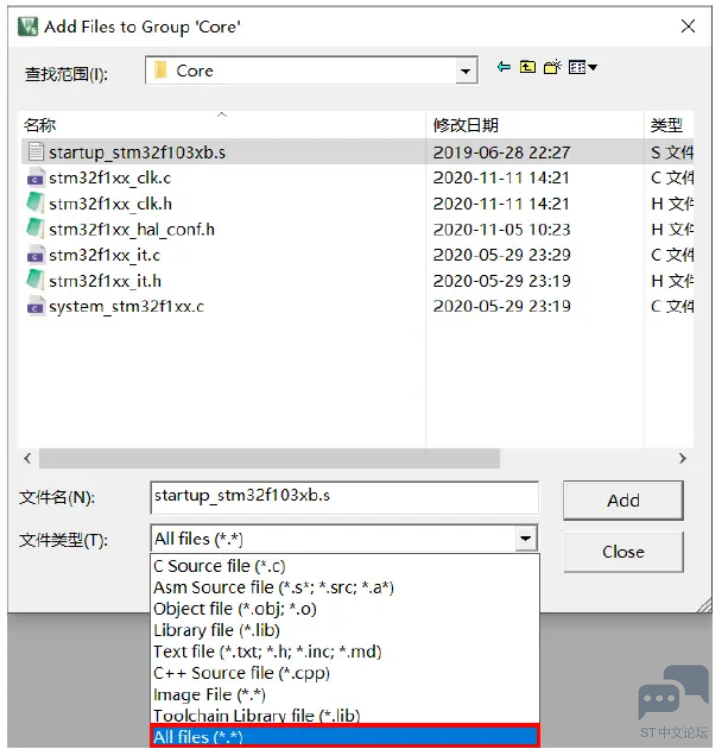The image size is (717, 748).
Task: Open the View menu icon
Action: (x=582, y=67)
